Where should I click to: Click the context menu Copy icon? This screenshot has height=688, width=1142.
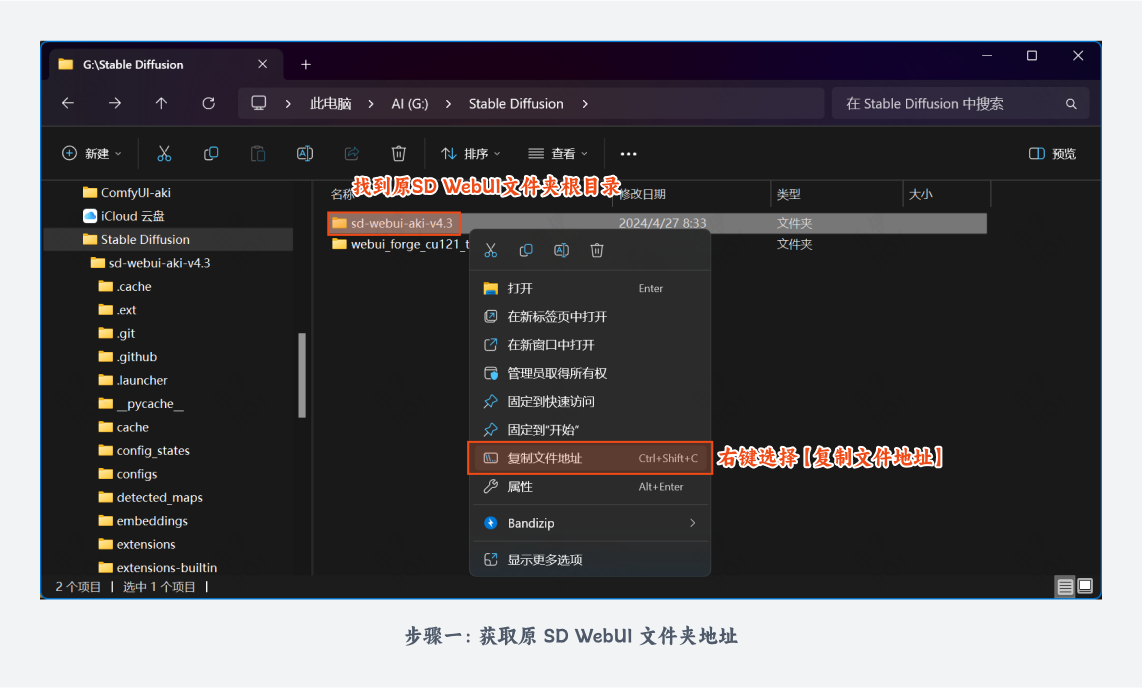point(526,250)
